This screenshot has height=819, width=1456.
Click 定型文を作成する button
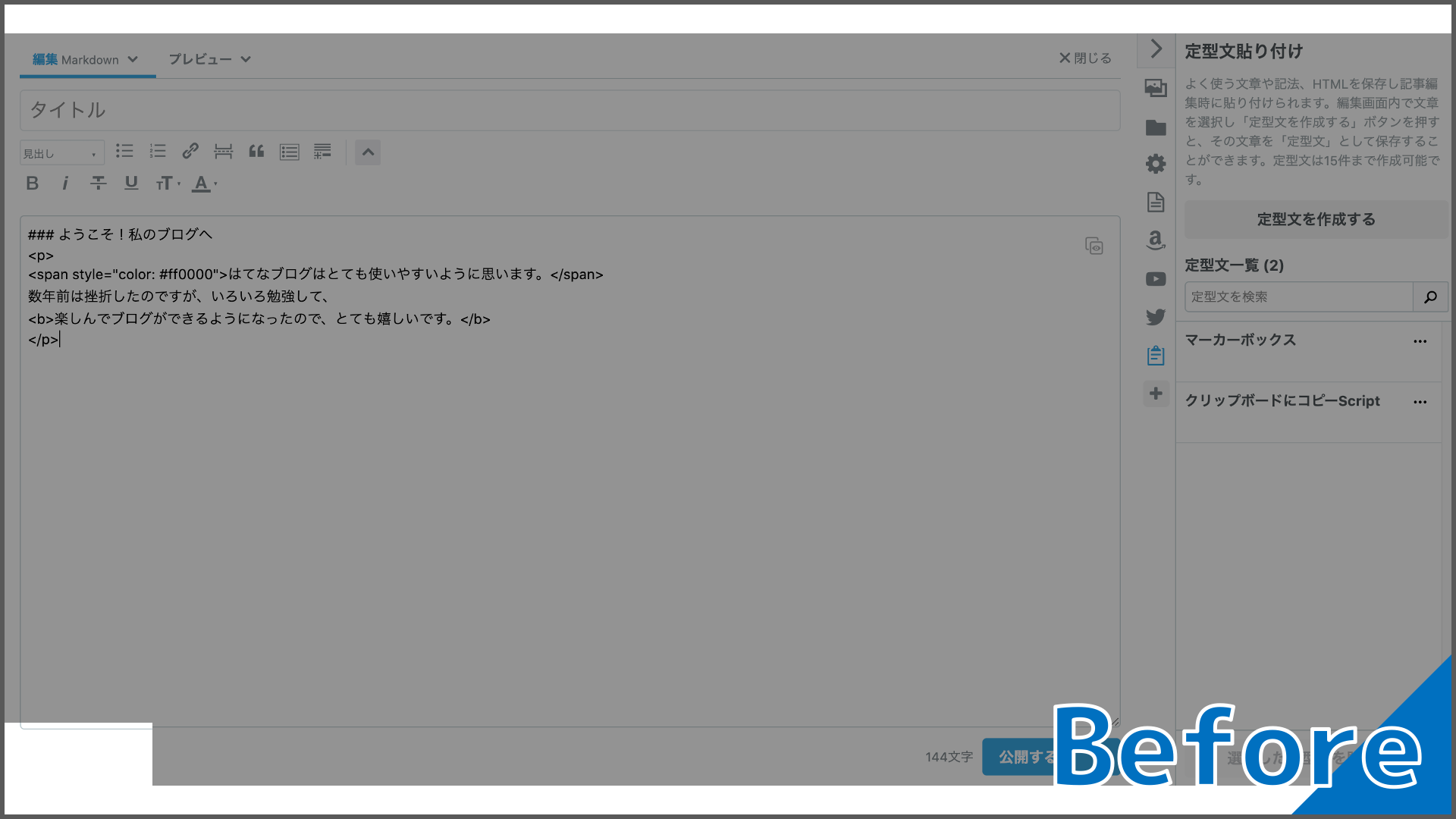(x=1316, y=219)
